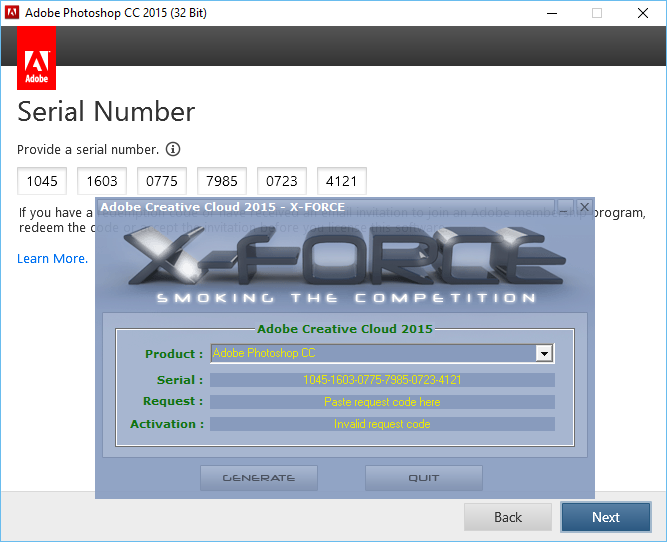Select the serial field containing 0775
The image size is (667, 542).
[162, 181]
